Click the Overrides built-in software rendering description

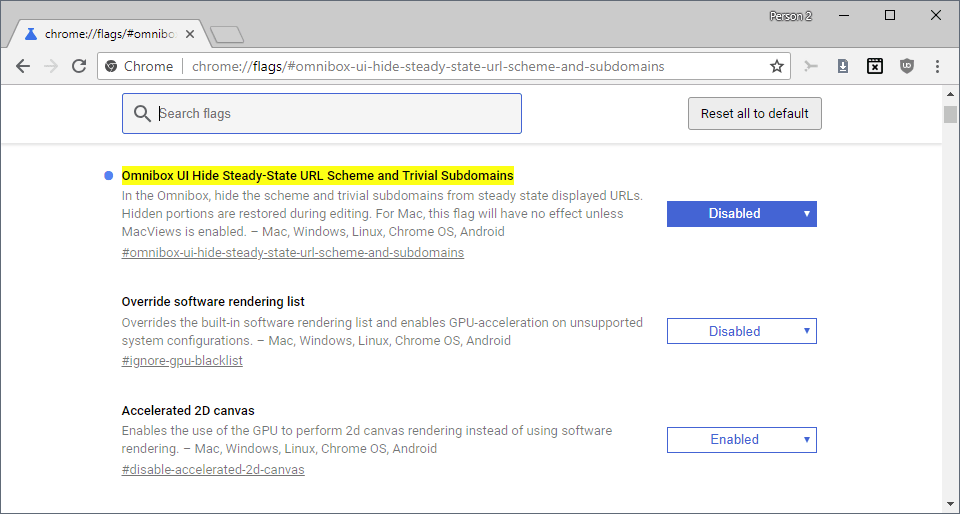click(382, 331)
